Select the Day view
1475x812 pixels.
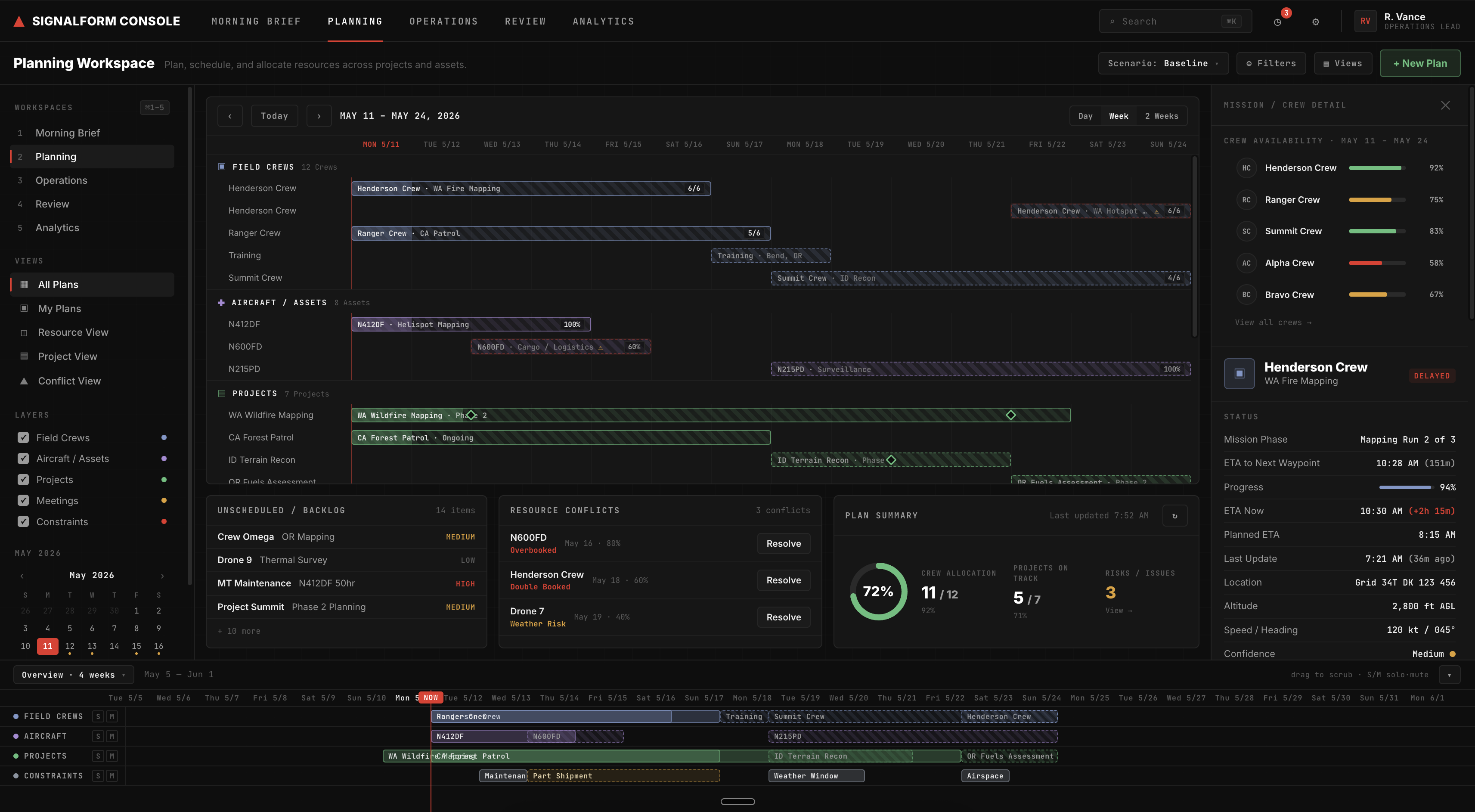pos(1085,116)
